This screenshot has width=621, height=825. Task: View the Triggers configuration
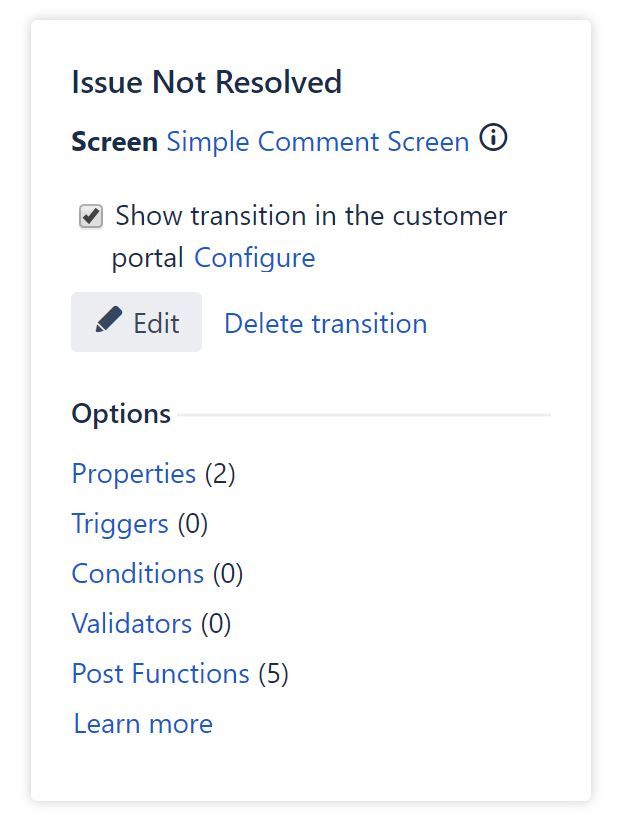pos(120,524)
